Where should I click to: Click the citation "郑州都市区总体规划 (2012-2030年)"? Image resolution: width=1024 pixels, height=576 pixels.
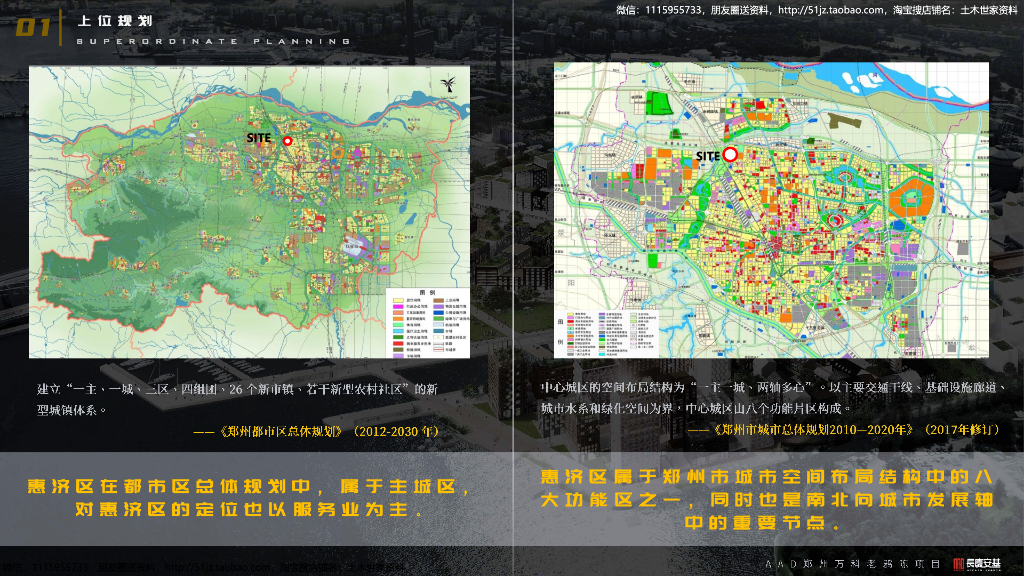coord(316,432)
